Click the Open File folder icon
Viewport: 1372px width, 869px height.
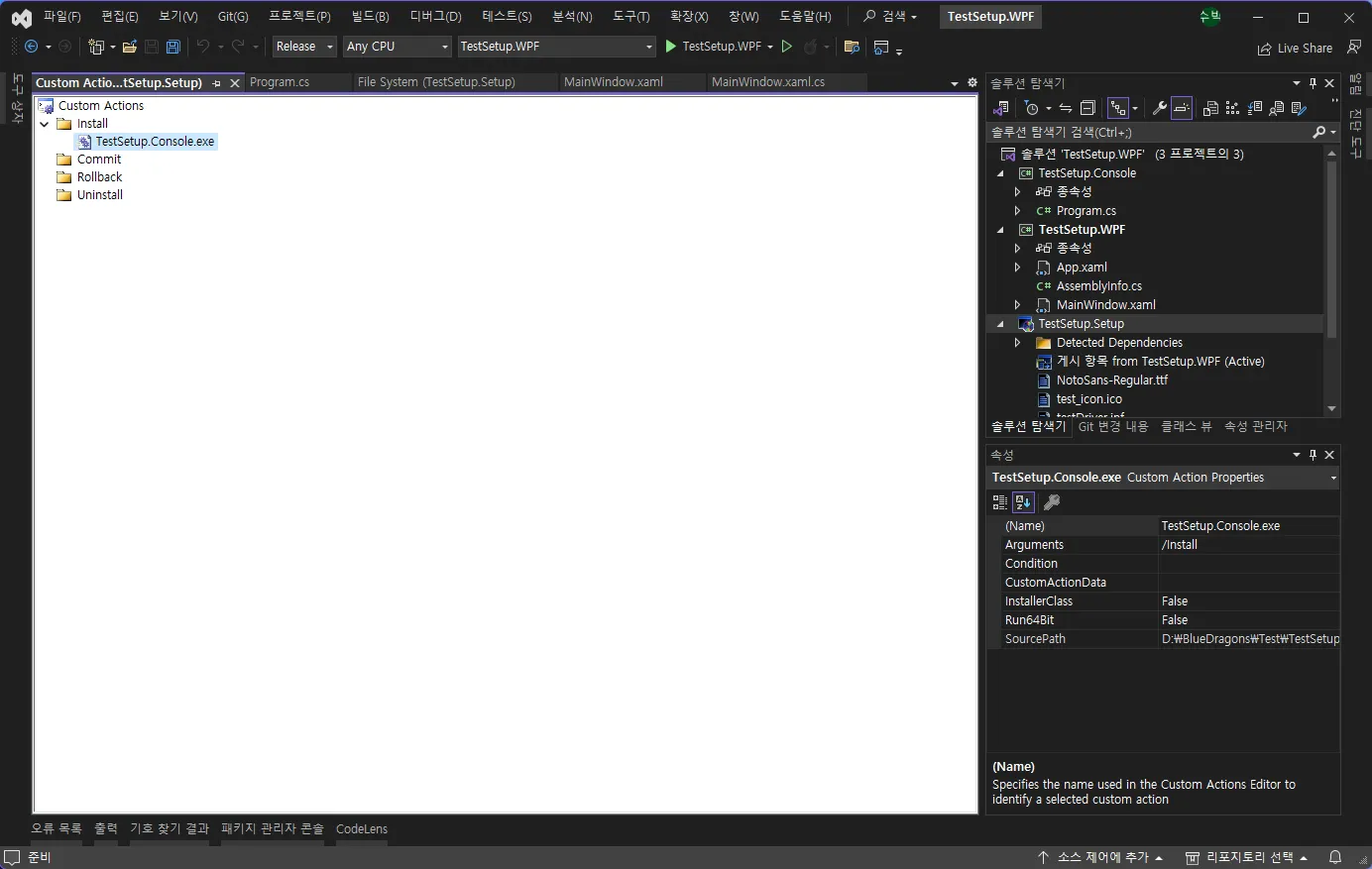[129, 47]
